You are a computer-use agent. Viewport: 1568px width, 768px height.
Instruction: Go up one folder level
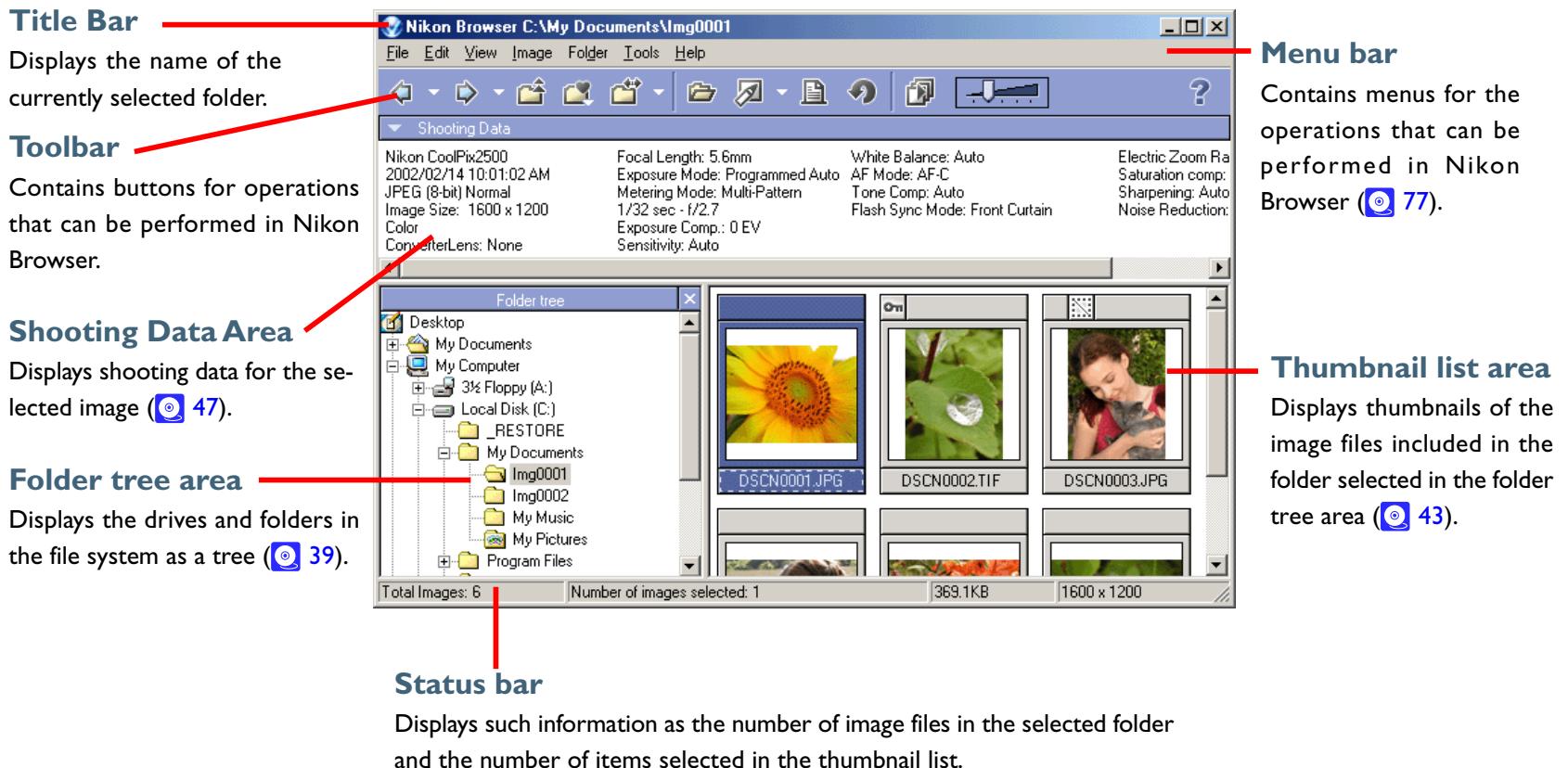click(x=532, y=92)
